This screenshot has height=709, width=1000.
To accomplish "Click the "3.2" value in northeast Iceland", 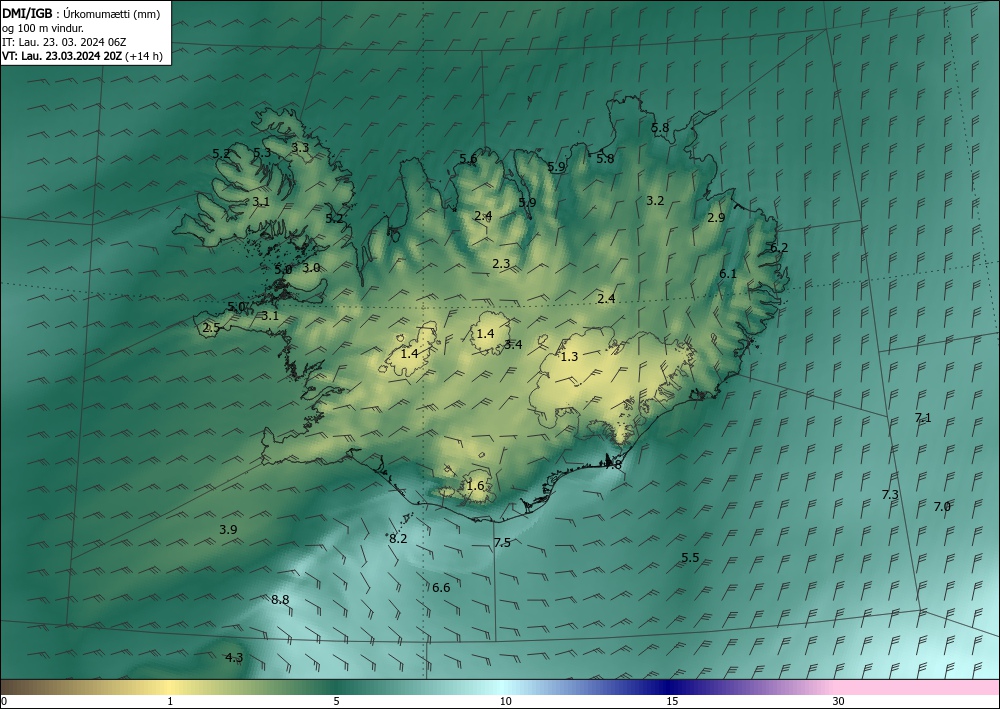I will click(655, 201).
